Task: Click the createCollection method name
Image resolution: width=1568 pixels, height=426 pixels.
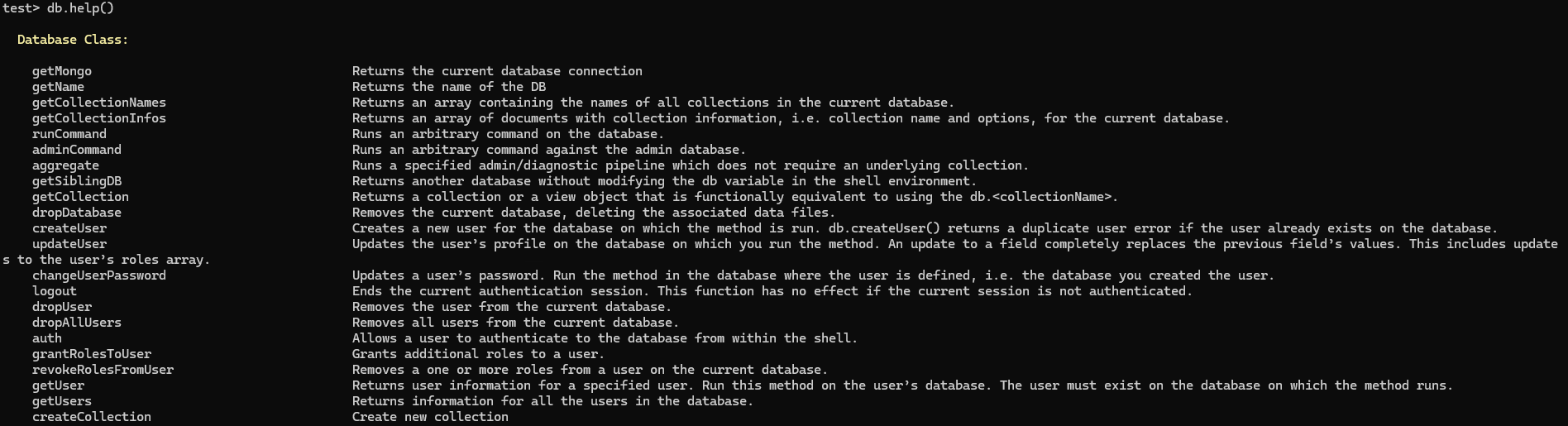Action: point(92,417)
